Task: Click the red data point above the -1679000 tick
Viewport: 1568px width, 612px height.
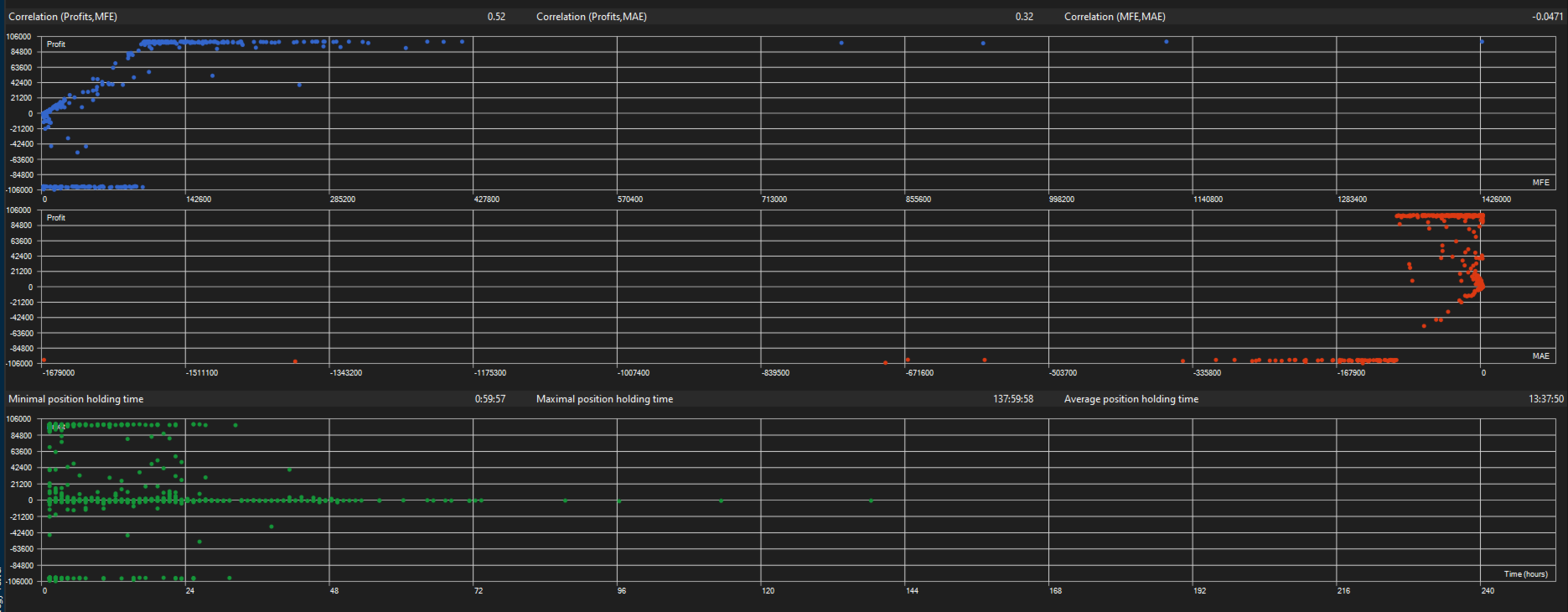Action: click(44, 360)
